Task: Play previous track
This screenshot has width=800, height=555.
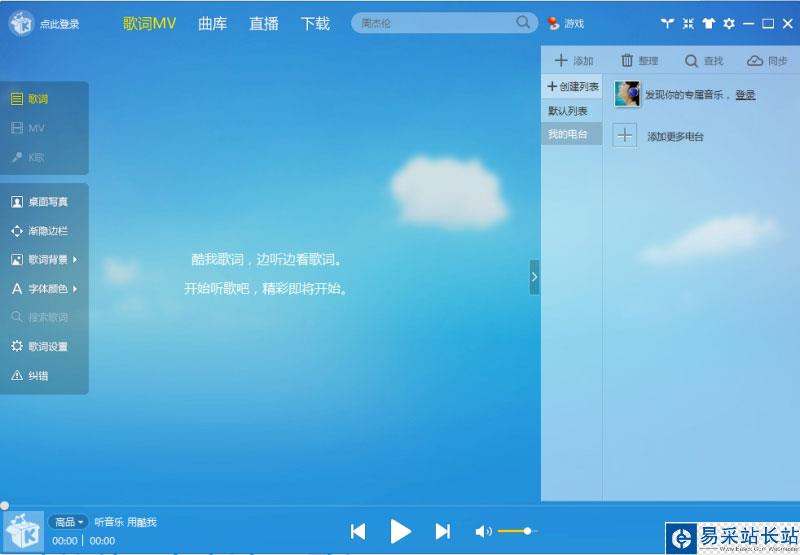Action: (x=358, y=532)
